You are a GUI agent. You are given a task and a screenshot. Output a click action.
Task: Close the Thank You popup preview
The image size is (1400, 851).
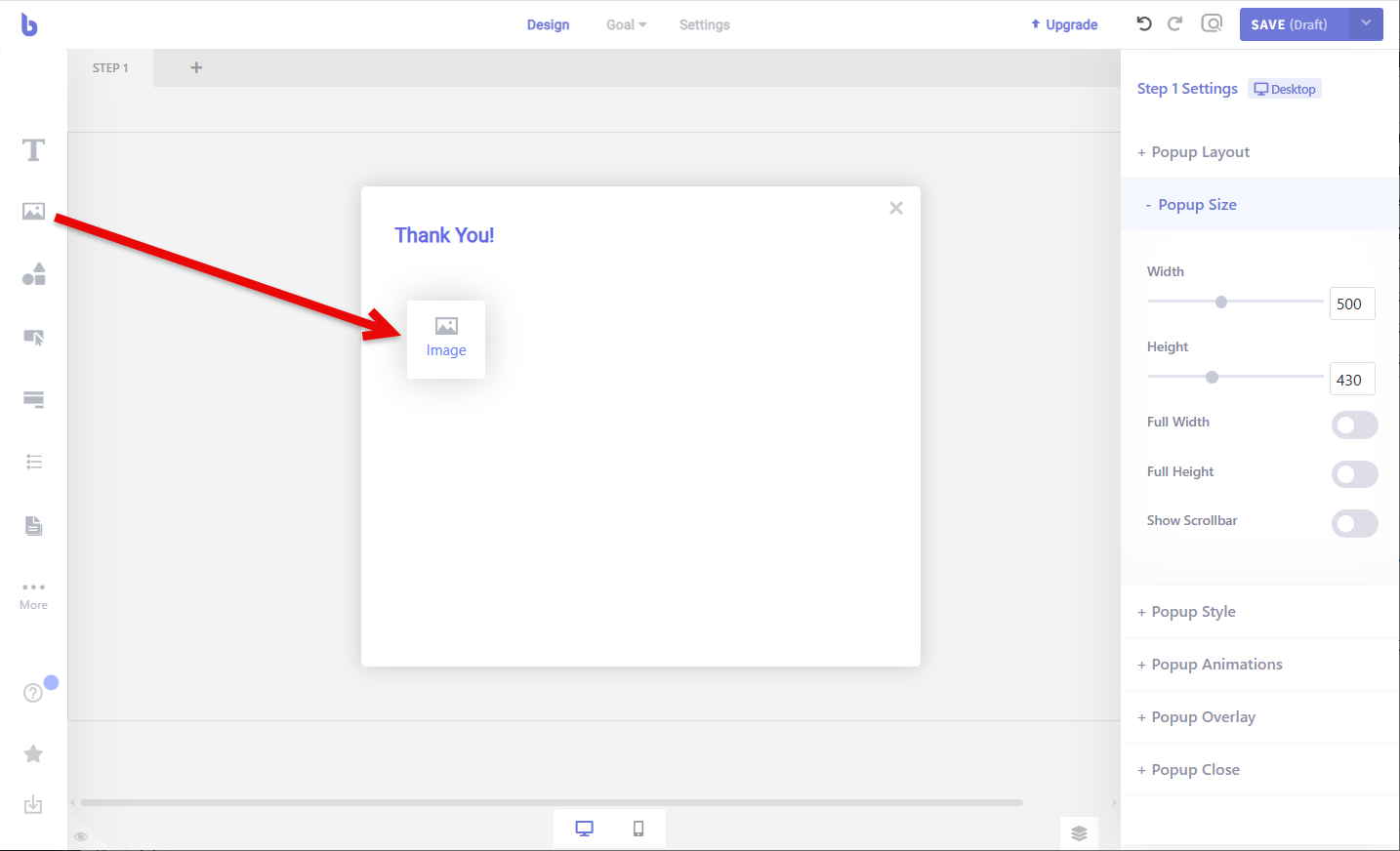click(x=896, y=208)
